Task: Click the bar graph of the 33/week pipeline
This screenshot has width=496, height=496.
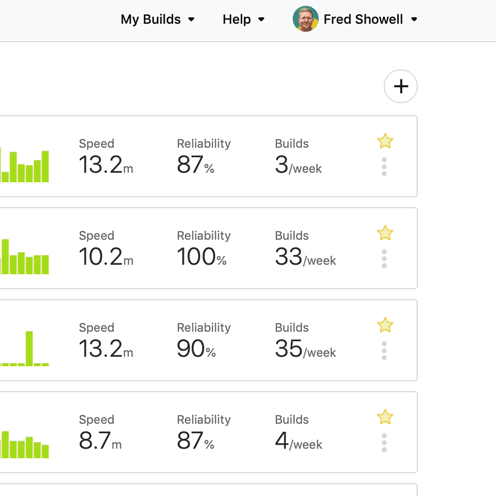Action: (x=24, y=257)
